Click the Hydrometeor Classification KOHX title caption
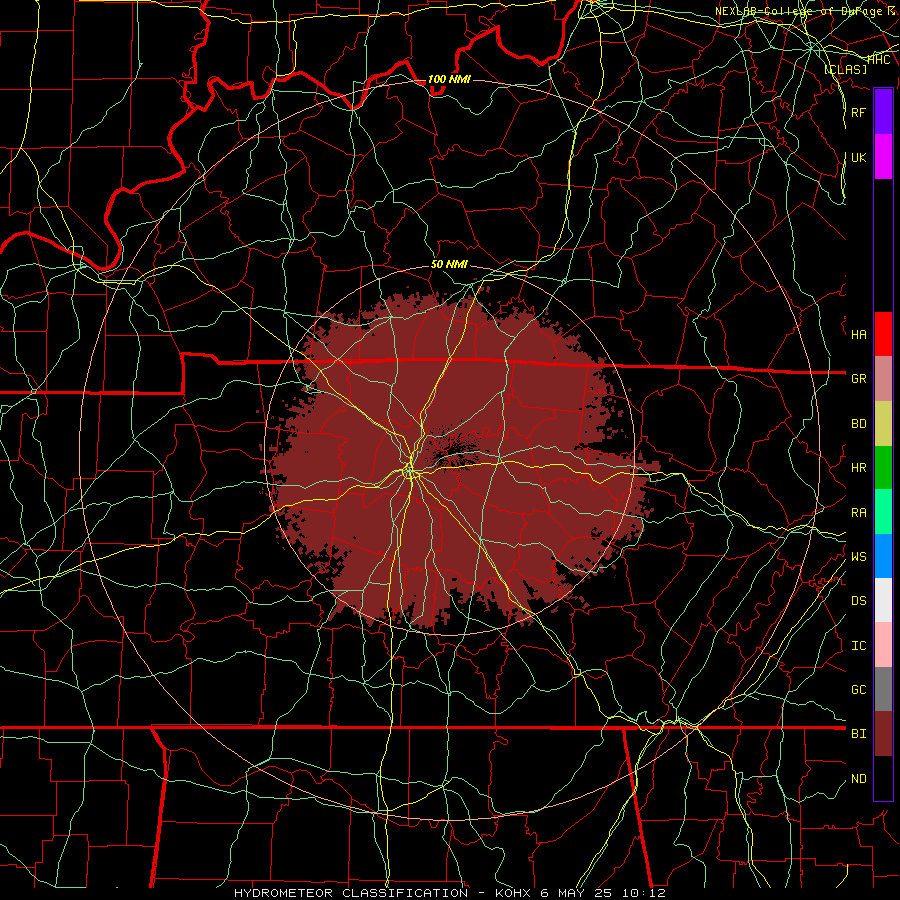Viewport: 900px width, 900px height. tap(450, 893)
